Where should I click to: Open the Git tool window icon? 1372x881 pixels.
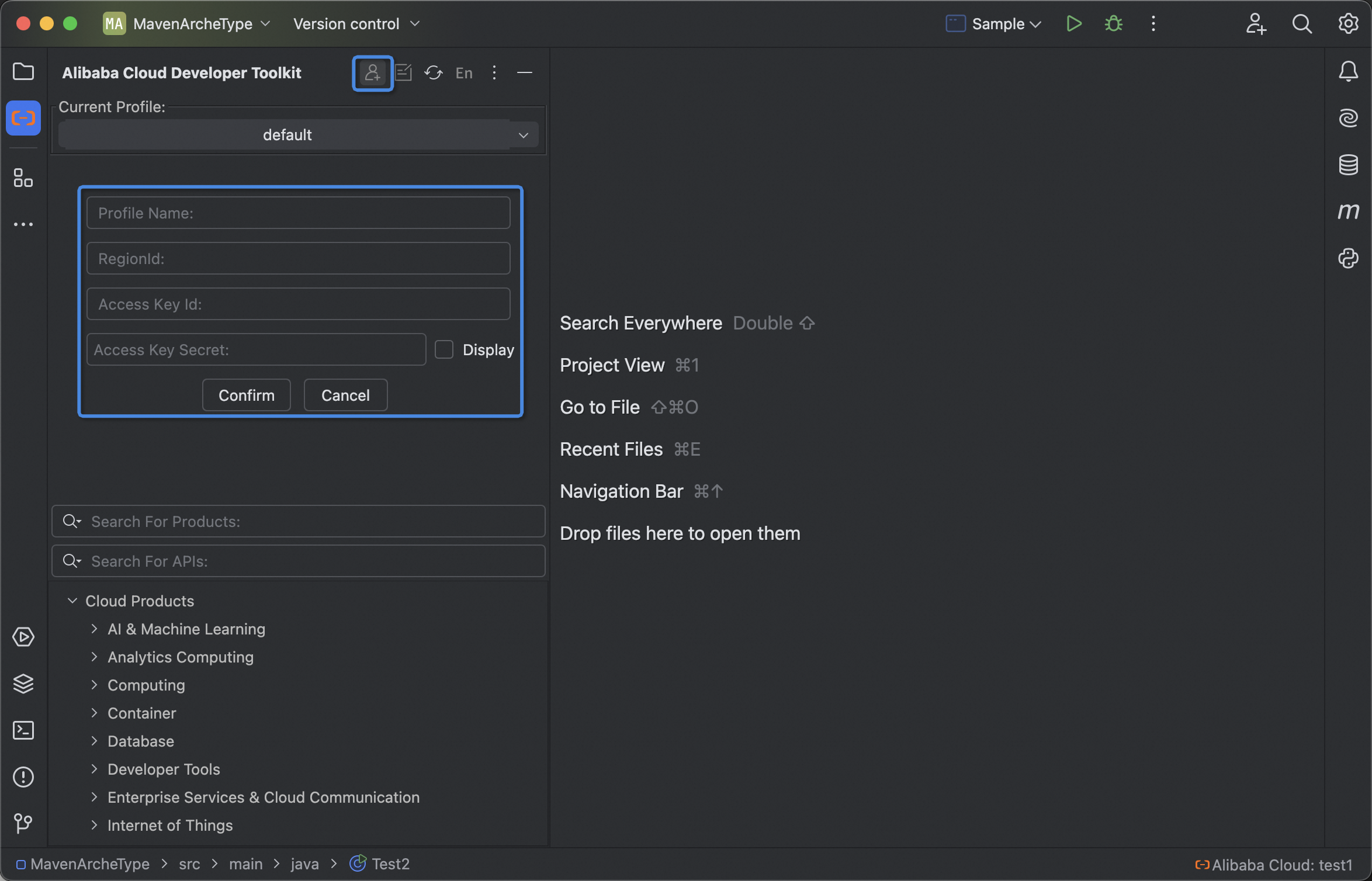(23, 823)
